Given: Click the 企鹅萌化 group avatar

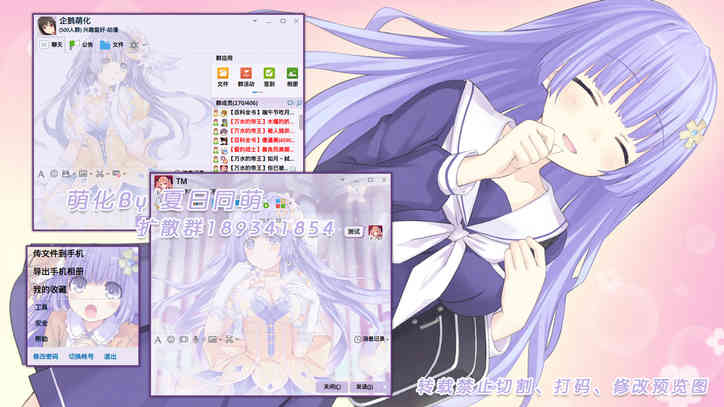Looking at the screenshot, I should pos(46,25).
